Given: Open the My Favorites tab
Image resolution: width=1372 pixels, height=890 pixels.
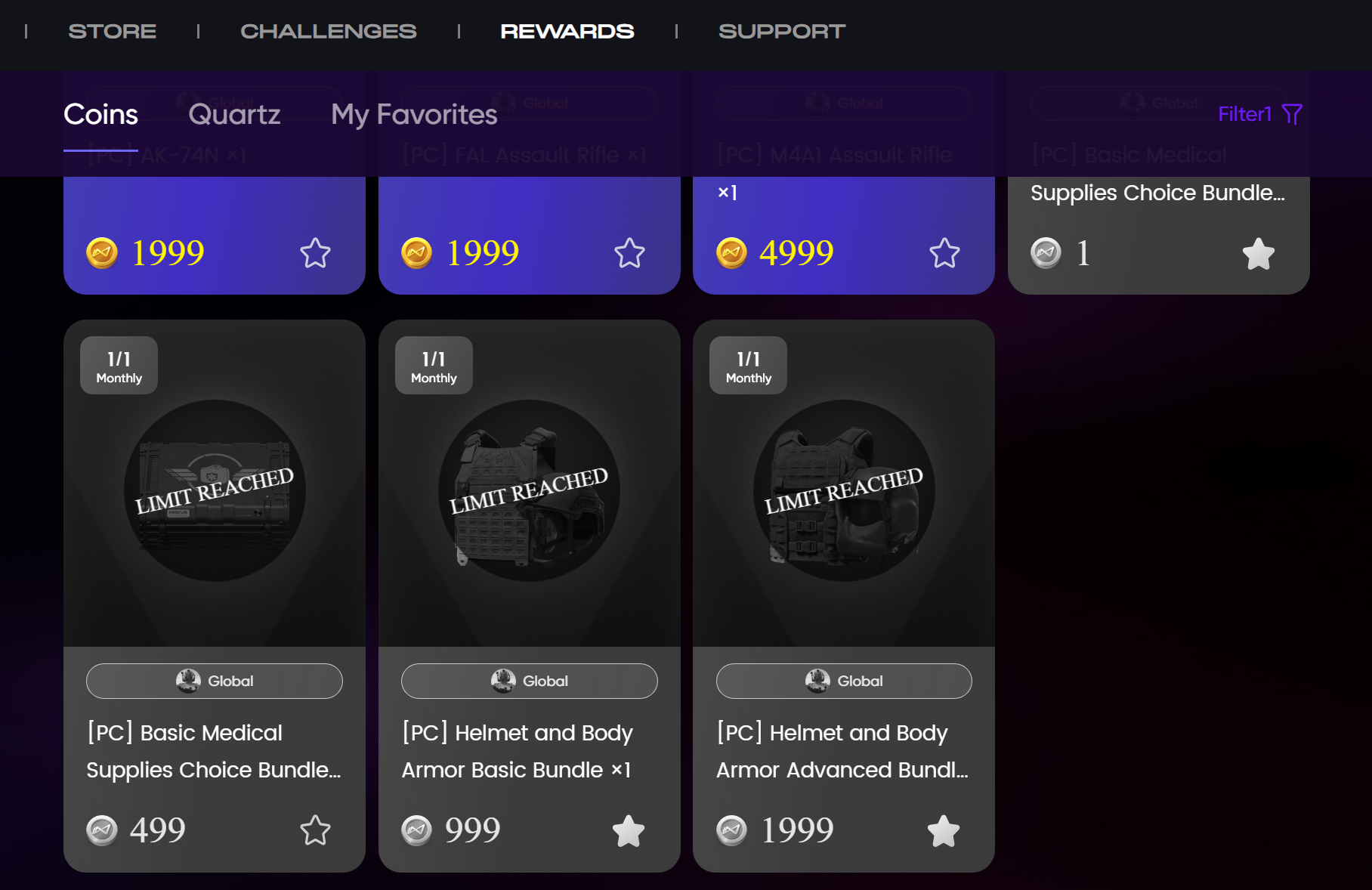Looking at the screenshot, I should pyautogui.click(x=414, y=114).
